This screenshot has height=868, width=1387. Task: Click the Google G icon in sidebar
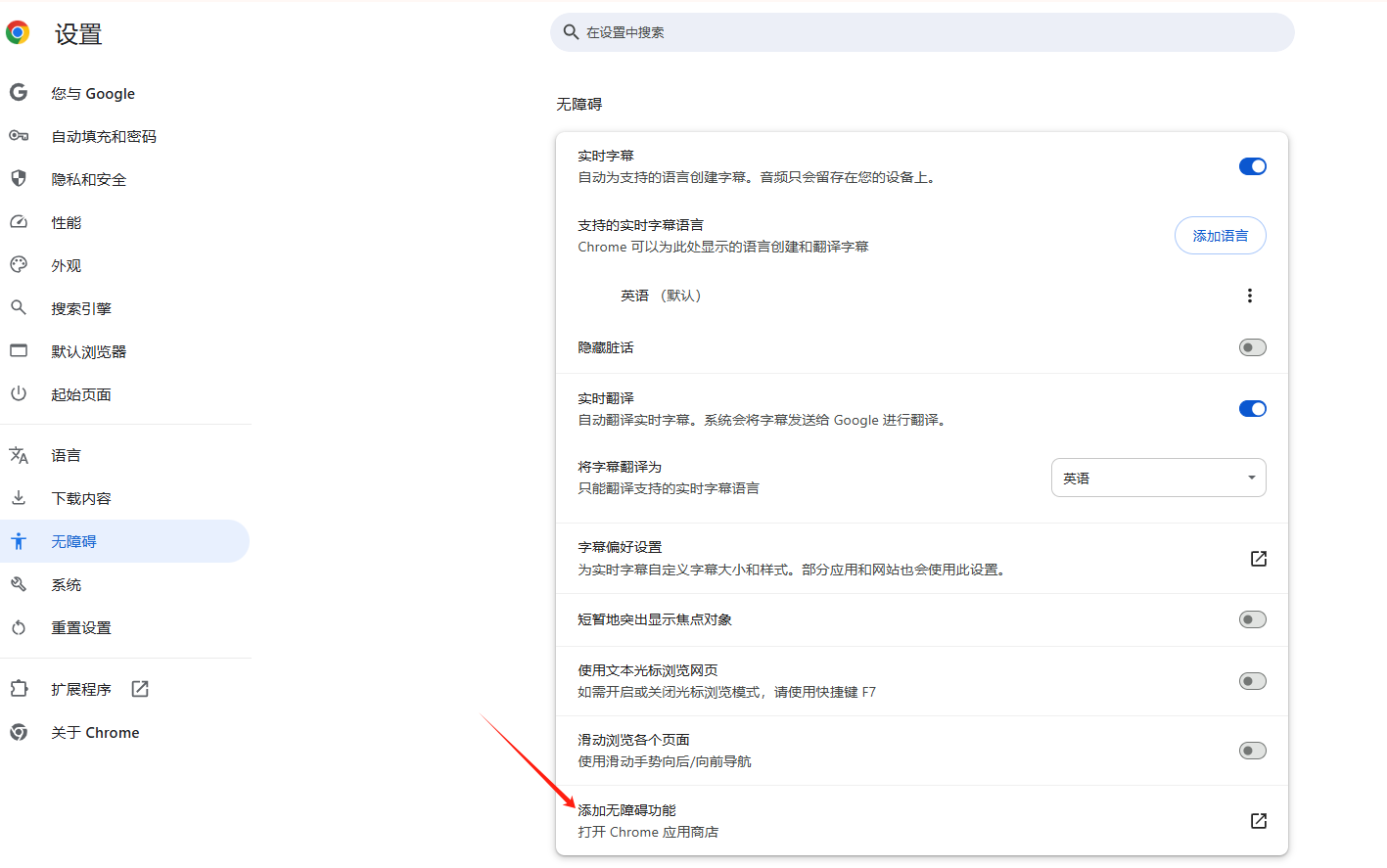tap(19, 92)
